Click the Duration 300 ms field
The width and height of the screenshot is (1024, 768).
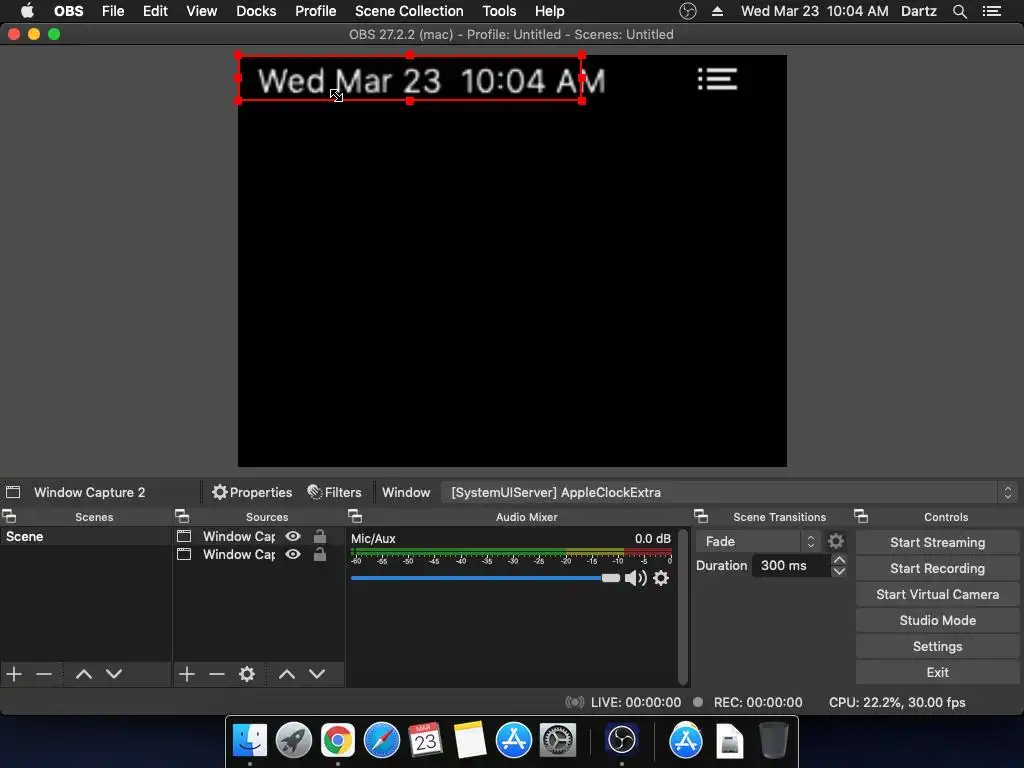click(792, 566)
